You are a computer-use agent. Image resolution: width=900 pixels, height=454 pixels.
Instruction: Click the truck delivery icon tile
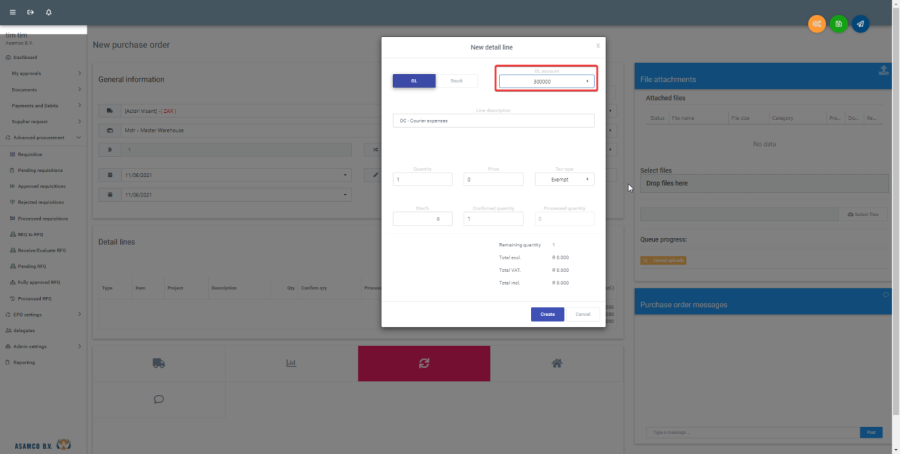[158, 363]
